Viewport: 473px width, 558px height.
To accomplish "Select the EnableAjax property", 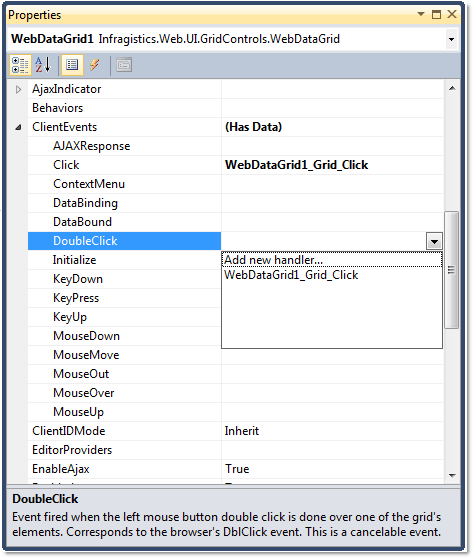I will coord(61,469).
